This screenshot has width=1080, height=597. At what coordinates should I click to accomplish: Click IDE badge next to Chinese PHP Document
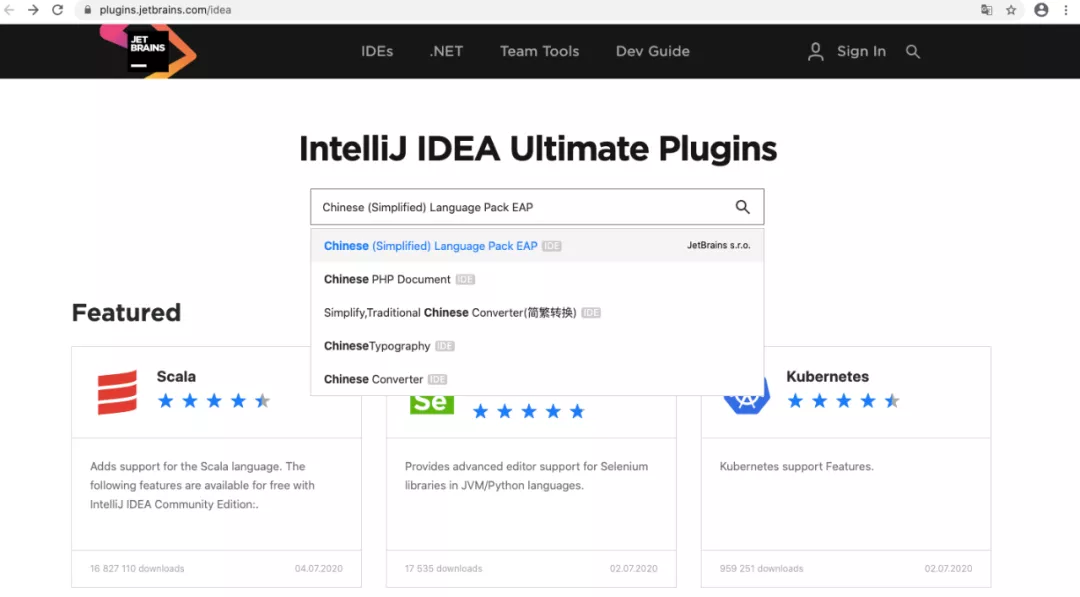pos(465,280)
